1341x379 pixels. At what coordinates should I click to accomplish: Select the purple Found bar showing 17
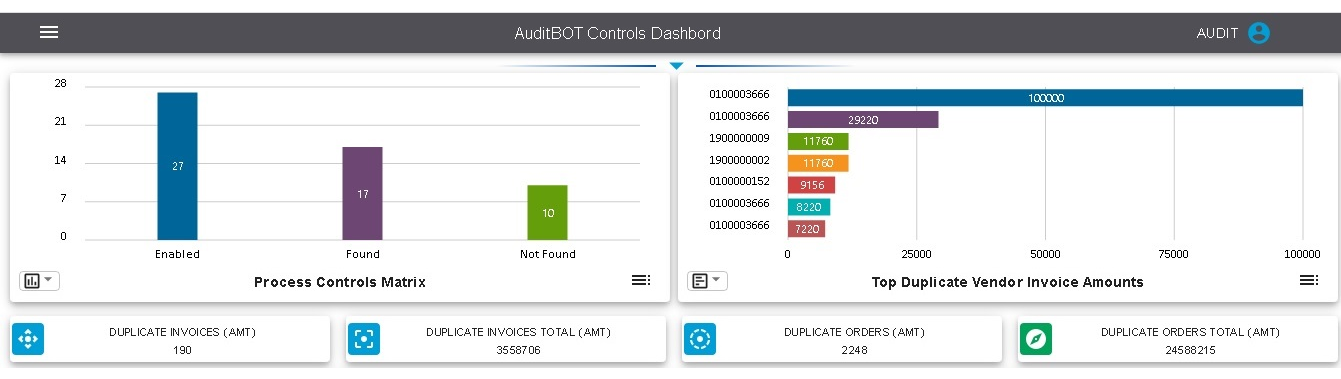(362, 193)
